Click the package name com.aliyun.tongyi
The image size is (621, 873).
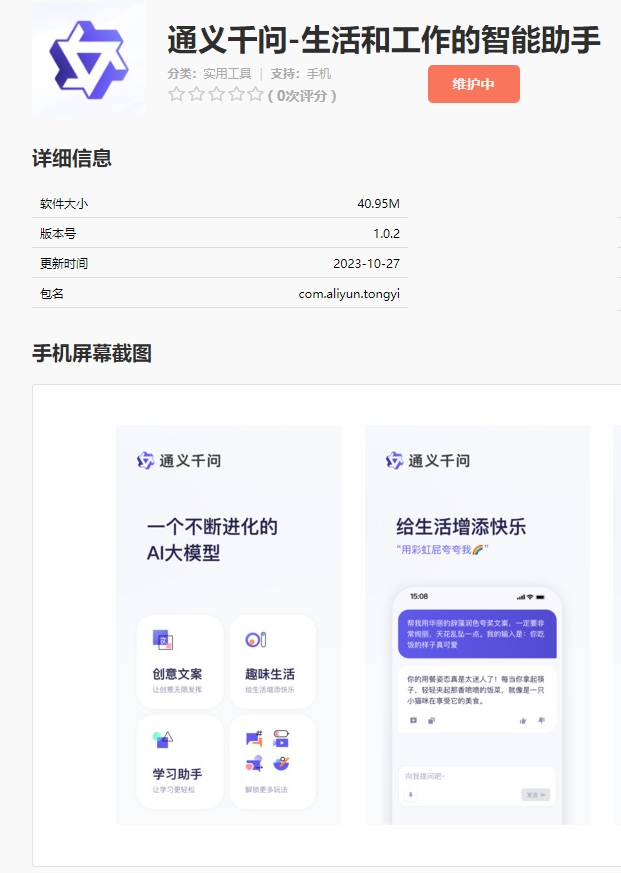pyautogui.click(x=349, y=294)
